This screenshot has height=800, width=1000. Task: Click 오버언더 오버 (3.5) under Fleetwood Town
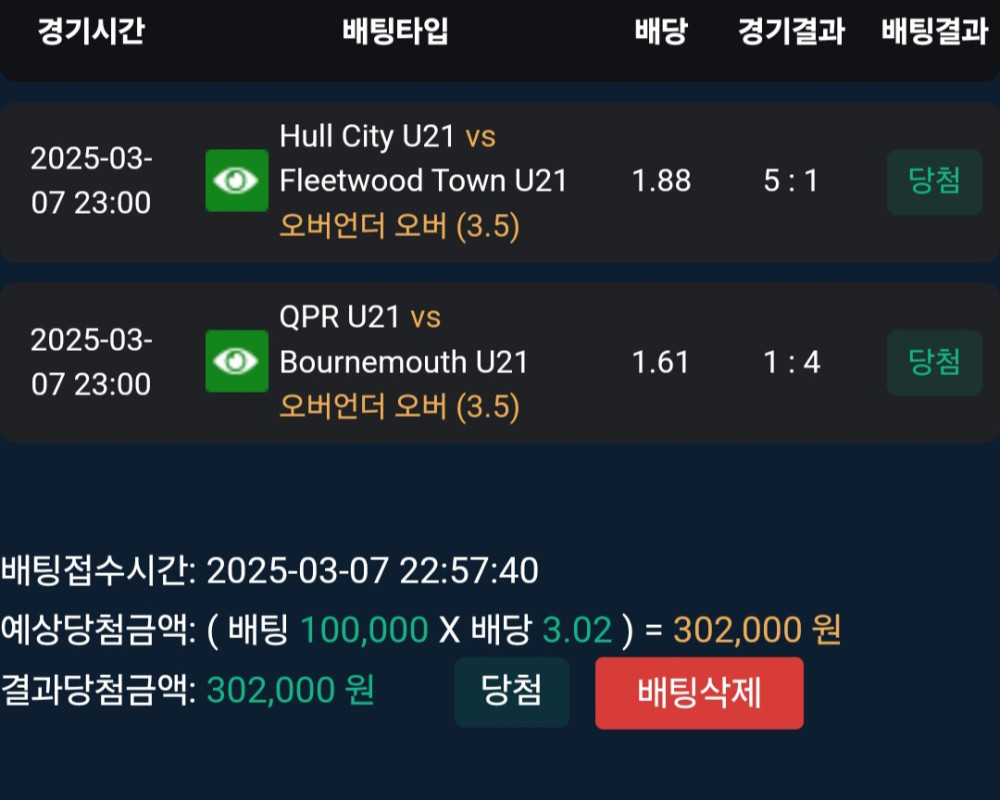tap(400, 227)
